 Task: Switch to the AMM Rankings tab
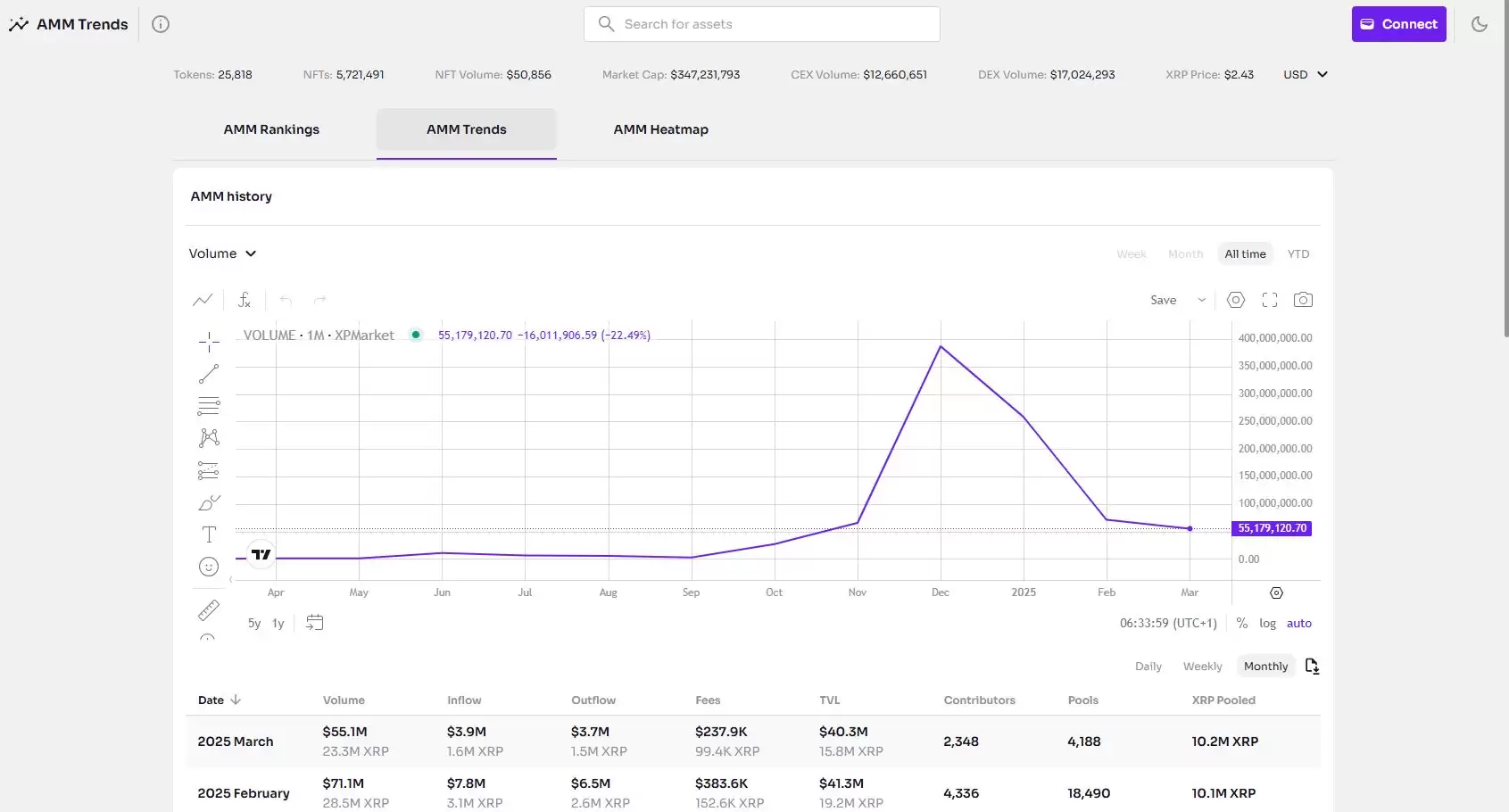click(x=271, y=129)
